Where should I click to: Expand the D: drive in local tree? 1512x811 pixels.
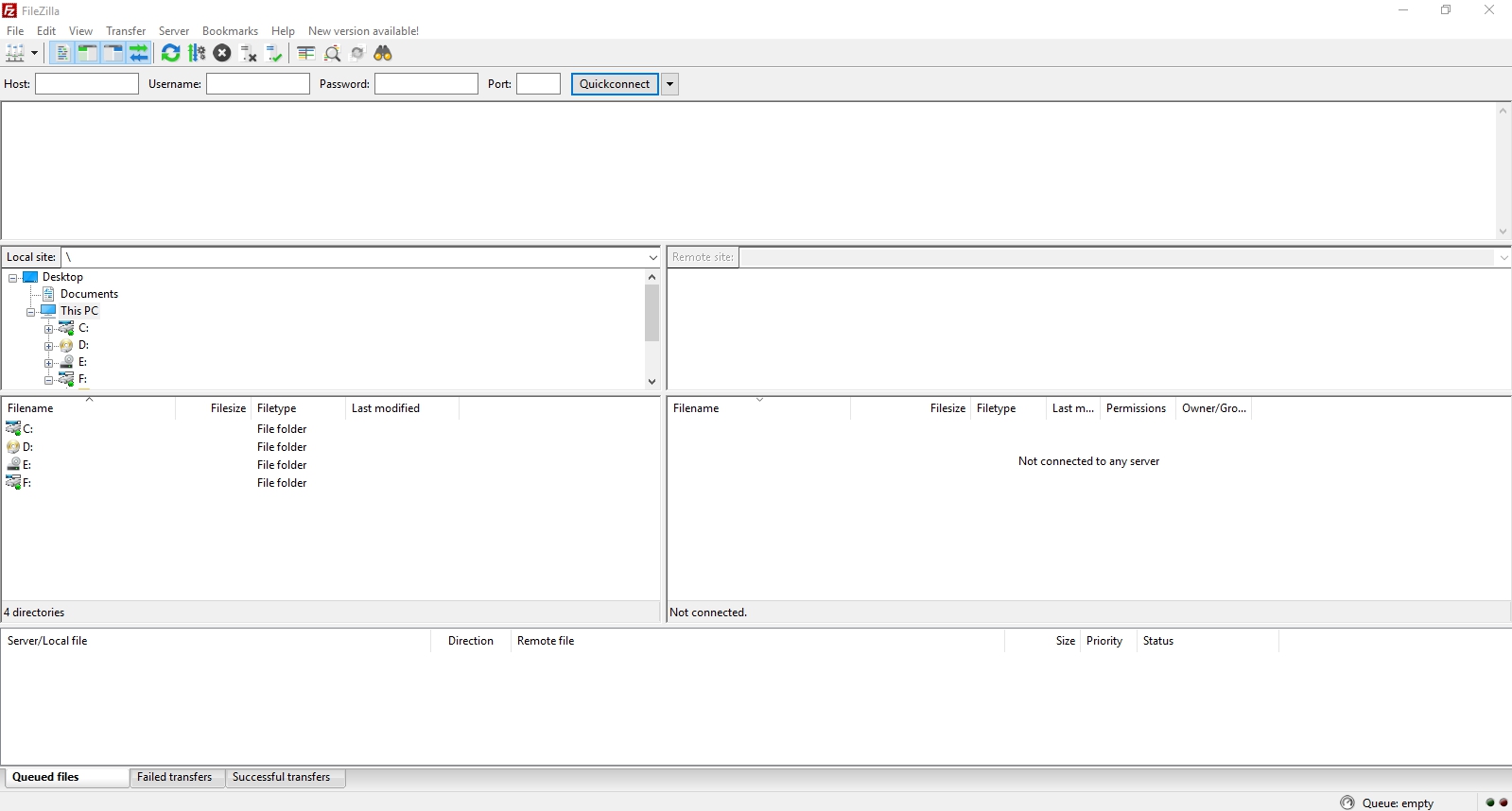(49, 346)
